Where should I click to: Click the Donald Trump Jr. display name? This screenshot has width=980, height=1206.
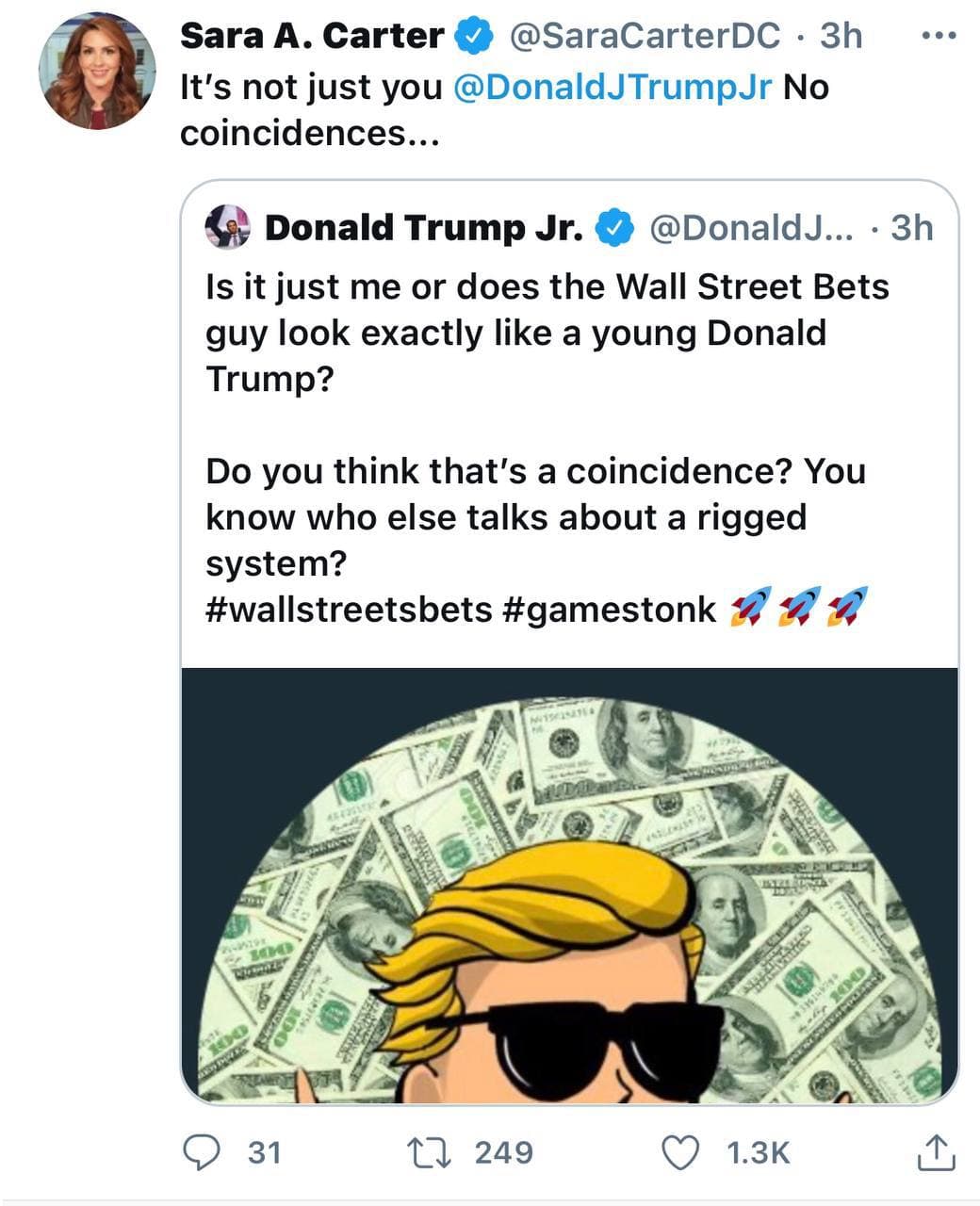pyautogui.click(x=424, y=228)
